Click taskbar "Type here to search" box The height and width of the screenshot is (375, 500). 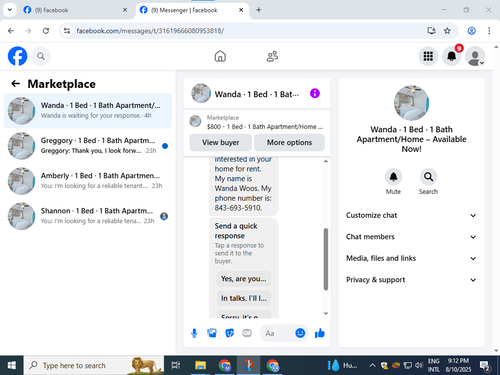(94, 365)
